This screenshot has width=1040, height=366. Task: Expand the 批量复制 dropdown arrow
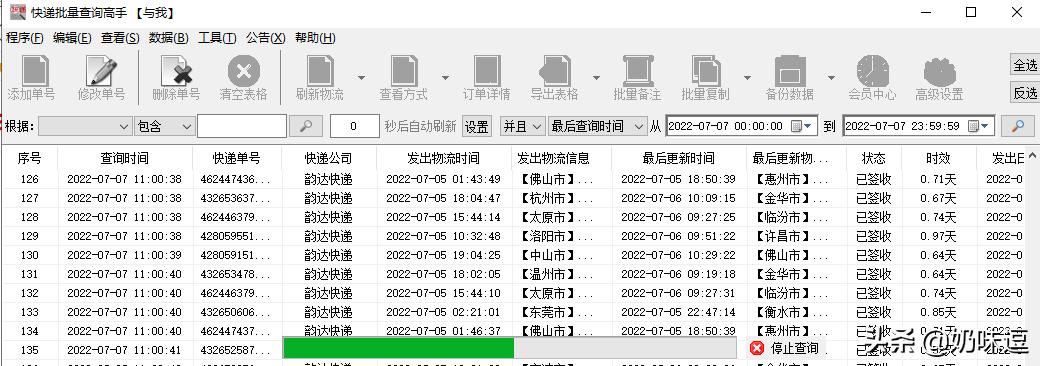(x=748, y=78)
